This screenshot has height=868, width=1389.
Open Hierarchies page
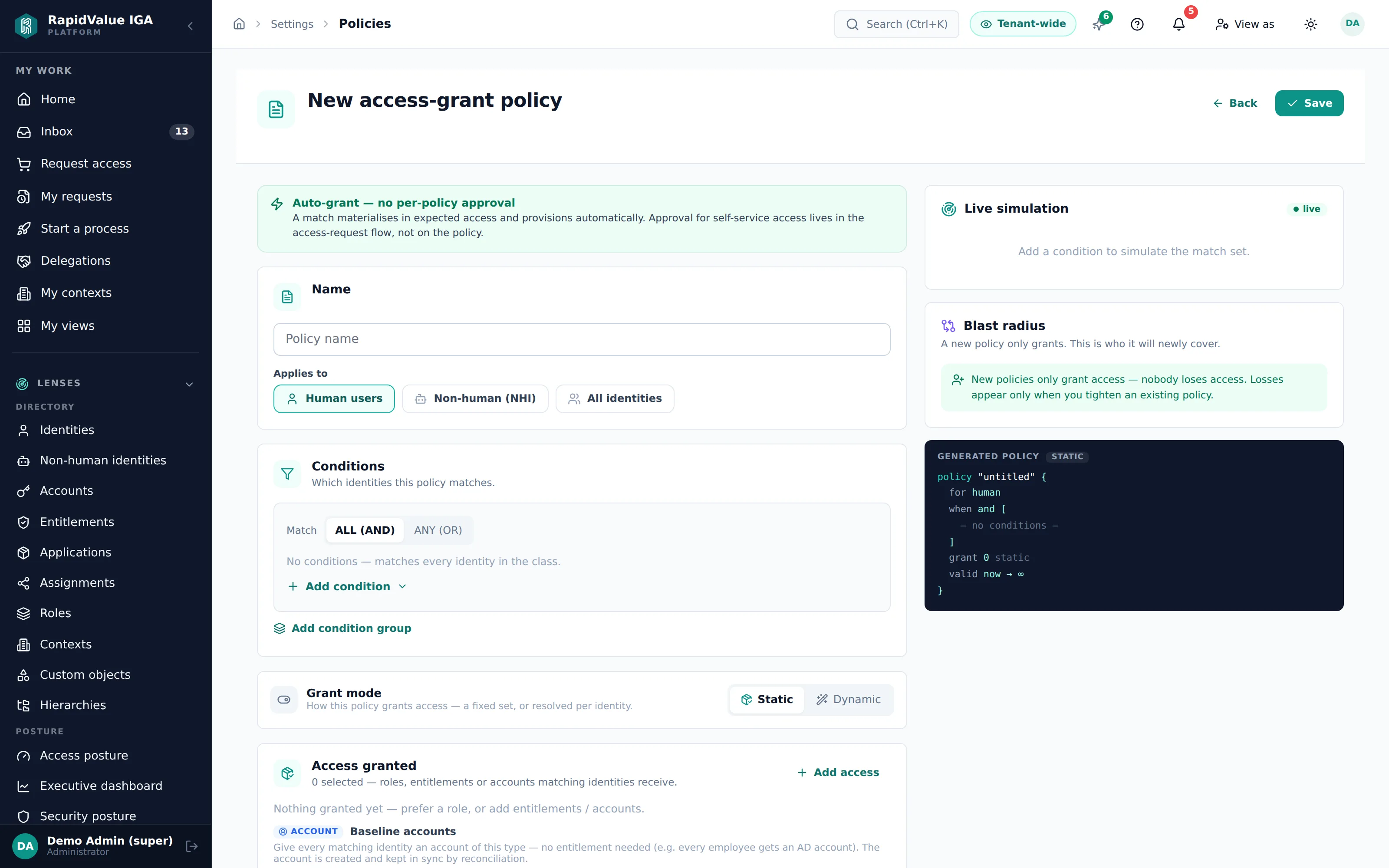coord(105,705)
